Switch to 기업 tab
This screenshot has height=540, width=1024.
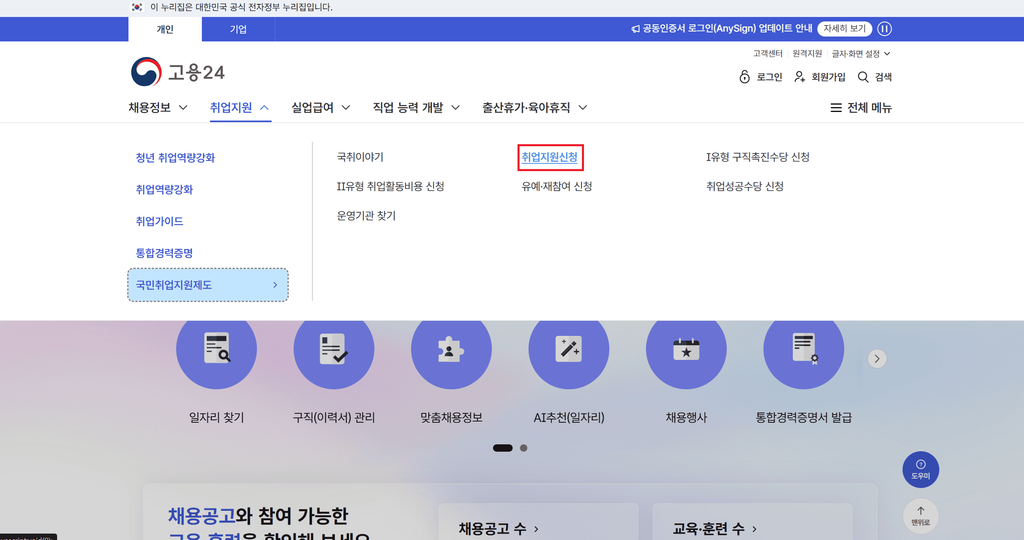coord(238,29)
